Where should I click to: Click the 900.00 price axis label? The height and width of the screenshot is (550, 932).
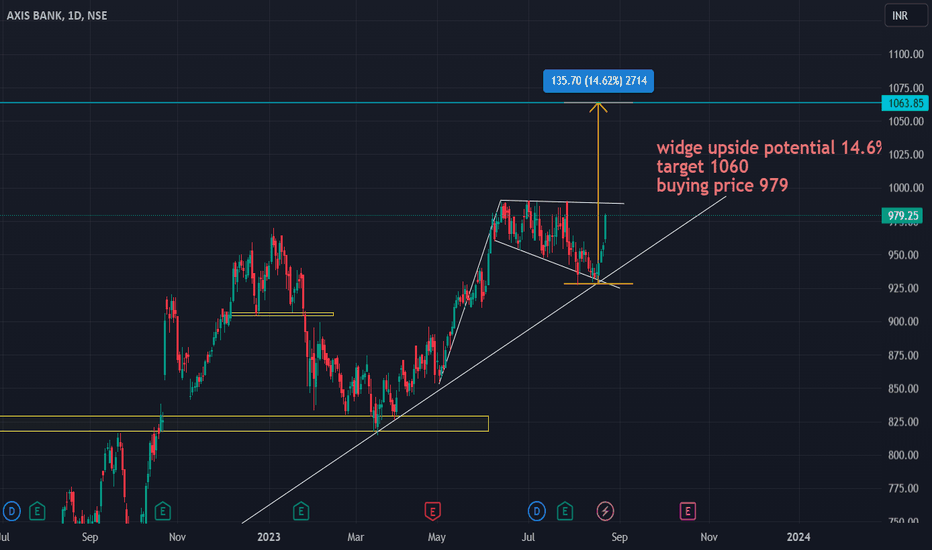[x=903, y=321]
